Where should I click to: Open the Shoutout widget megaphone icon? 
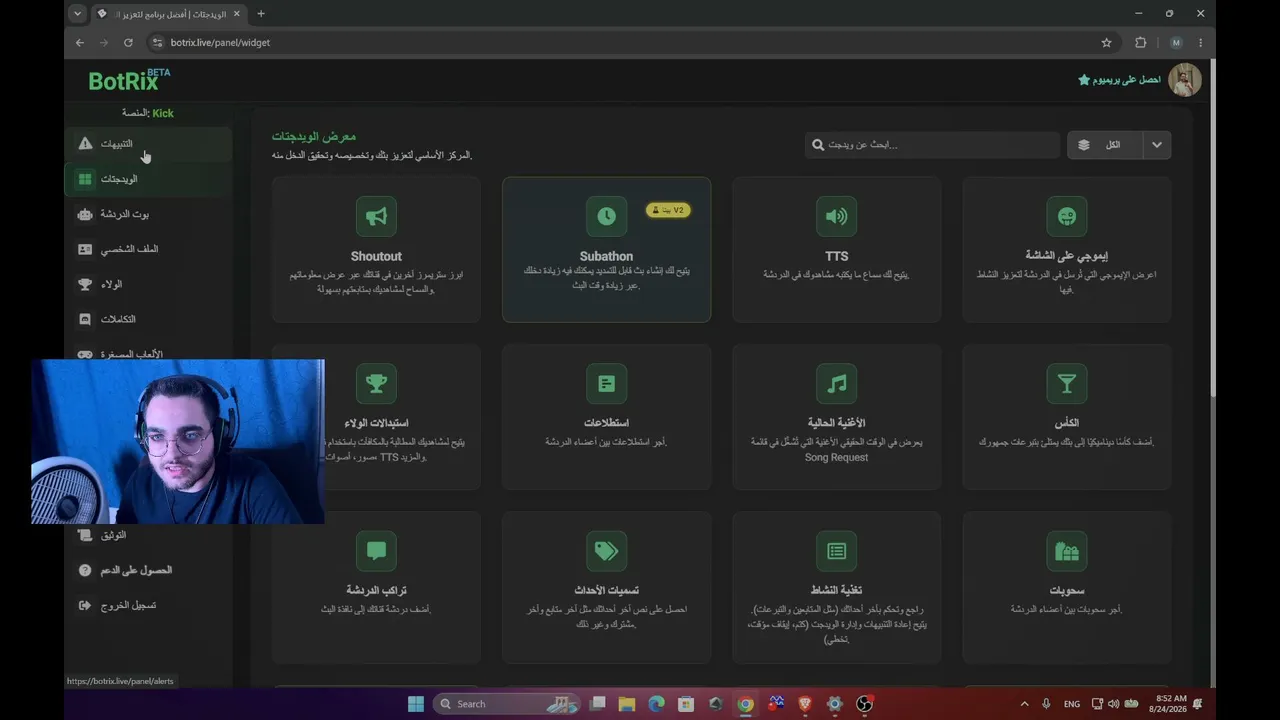(376, 216)
